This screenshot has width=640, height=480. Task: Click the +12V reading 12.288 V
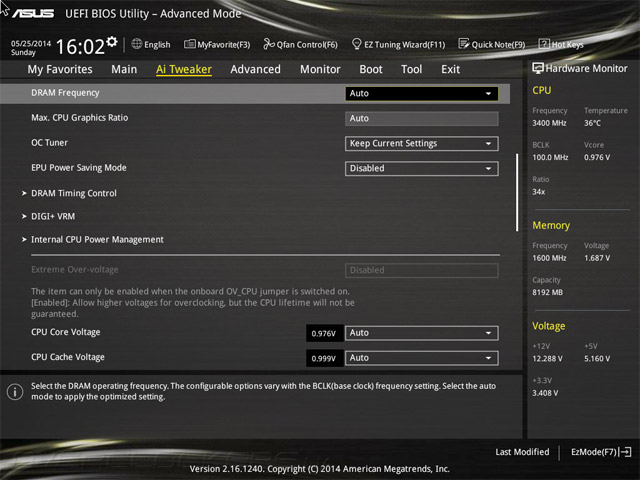coord(547,358)
